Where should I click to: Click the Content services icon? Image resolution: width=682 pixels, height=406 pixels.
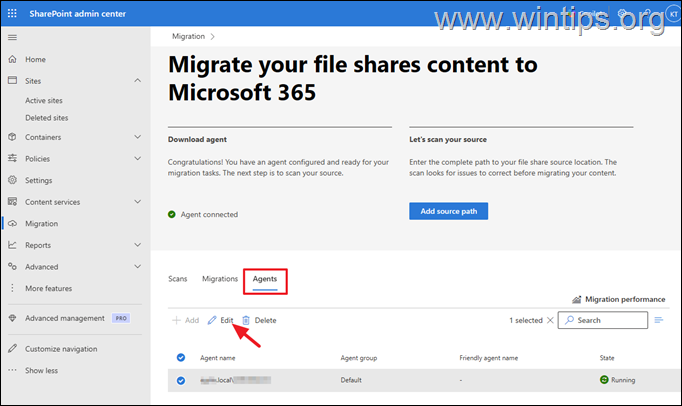13,201
